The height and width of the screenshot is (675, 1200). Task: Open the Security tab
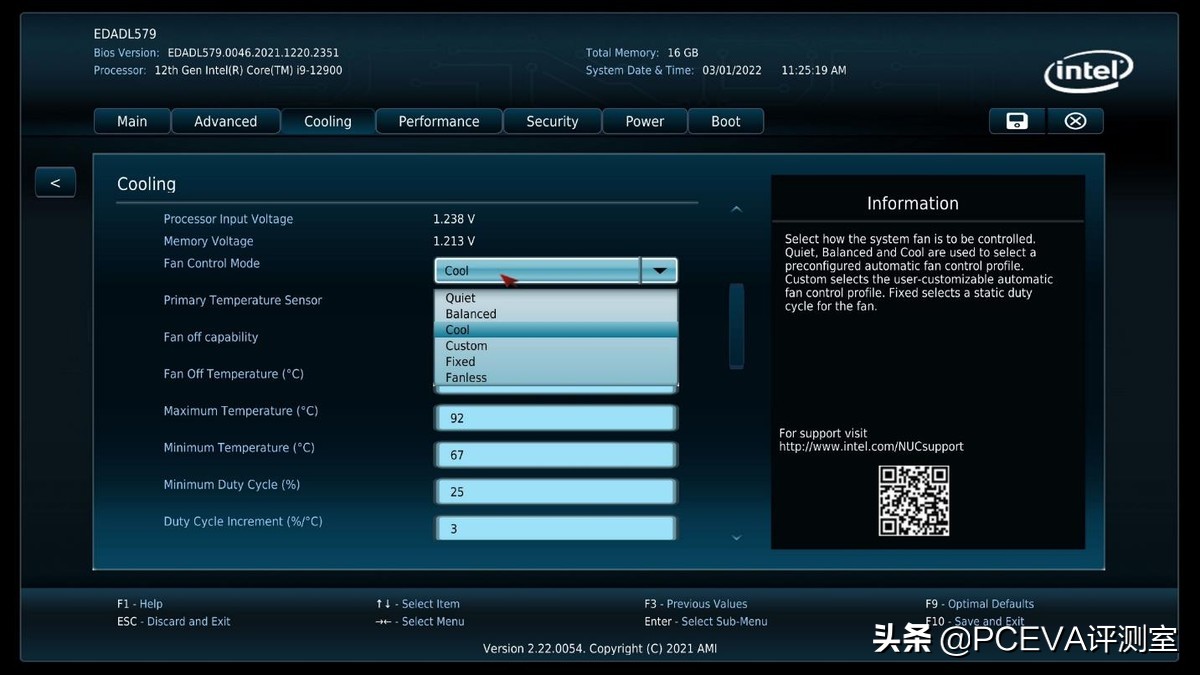tap(552, 122)
